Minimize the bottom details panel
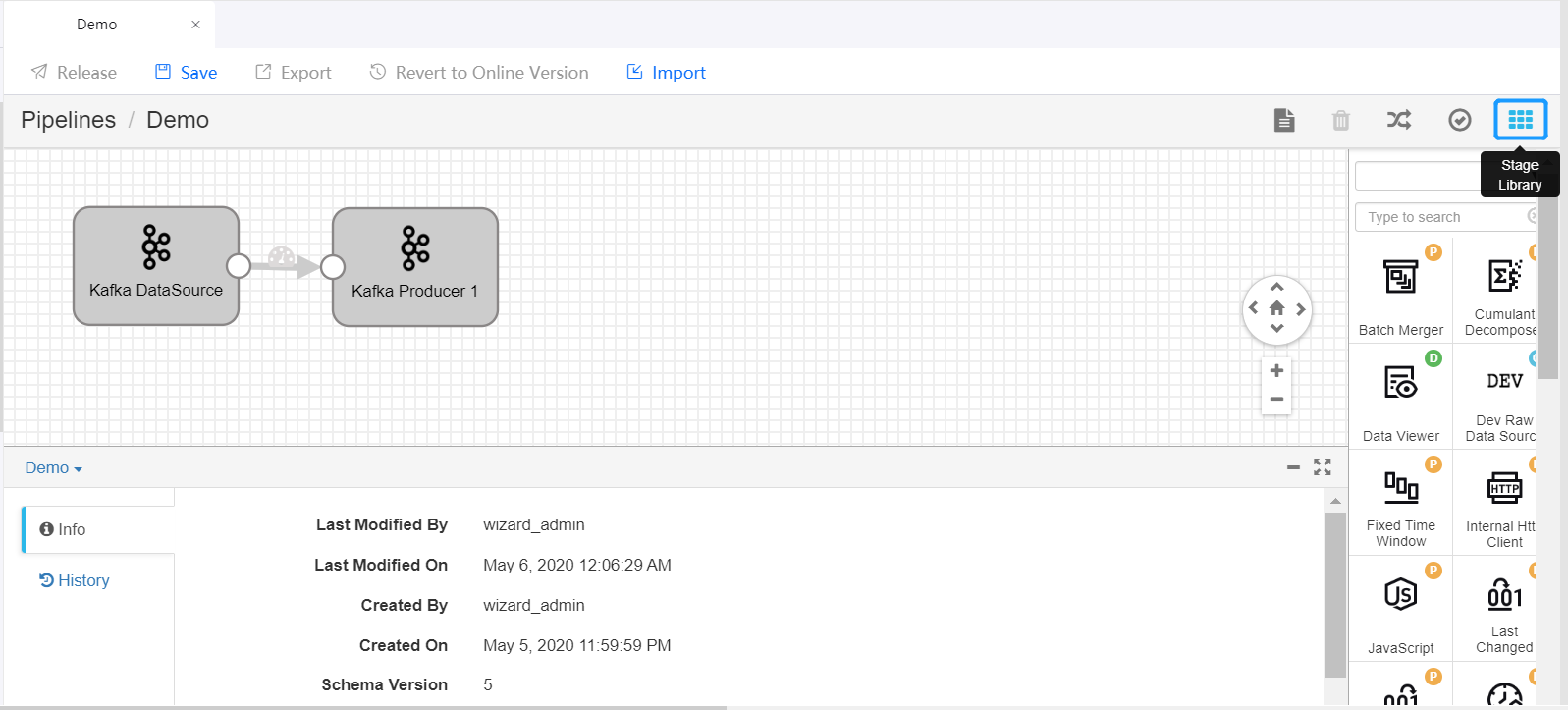 [1293, 467]
